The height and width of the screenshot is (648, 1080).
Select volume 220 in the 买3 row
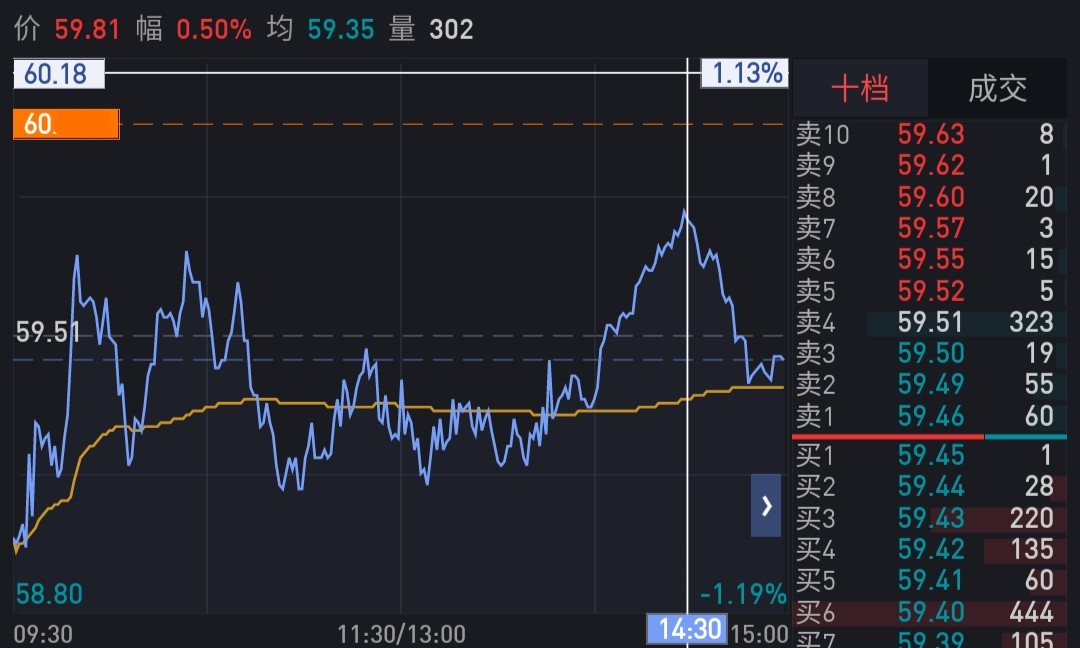point(1031,518)
